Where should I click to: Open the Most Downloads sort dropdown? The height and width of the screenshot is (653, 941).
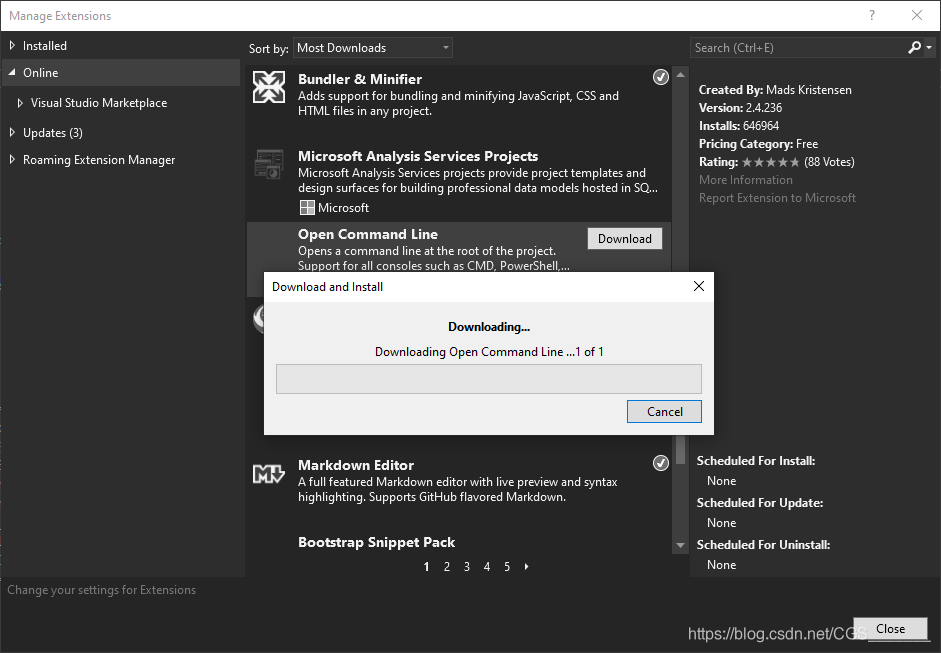(x=372, y=47)
